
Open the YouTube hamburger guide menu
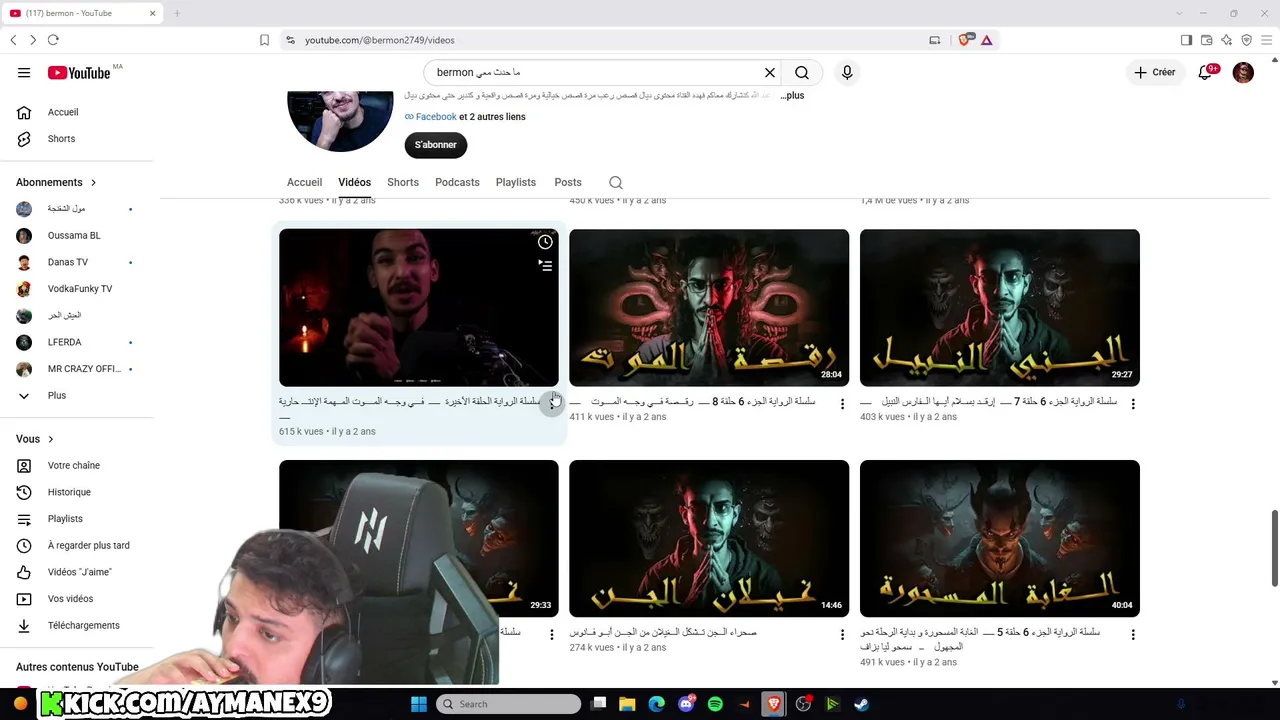24,72
